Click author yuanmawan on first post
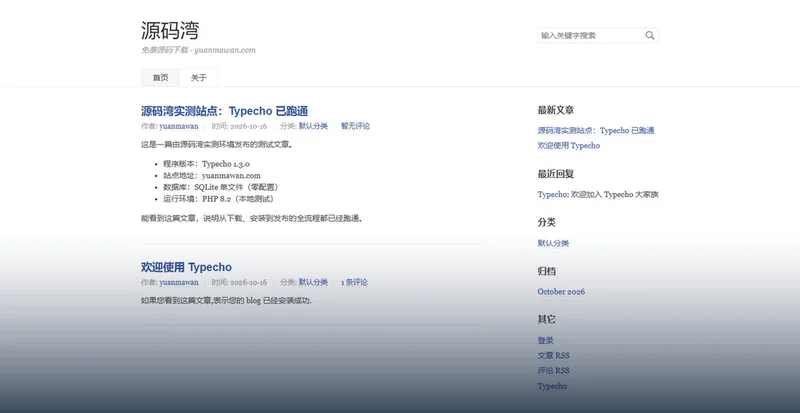Screen dimensions: 800x413 [x=179, y=126]
